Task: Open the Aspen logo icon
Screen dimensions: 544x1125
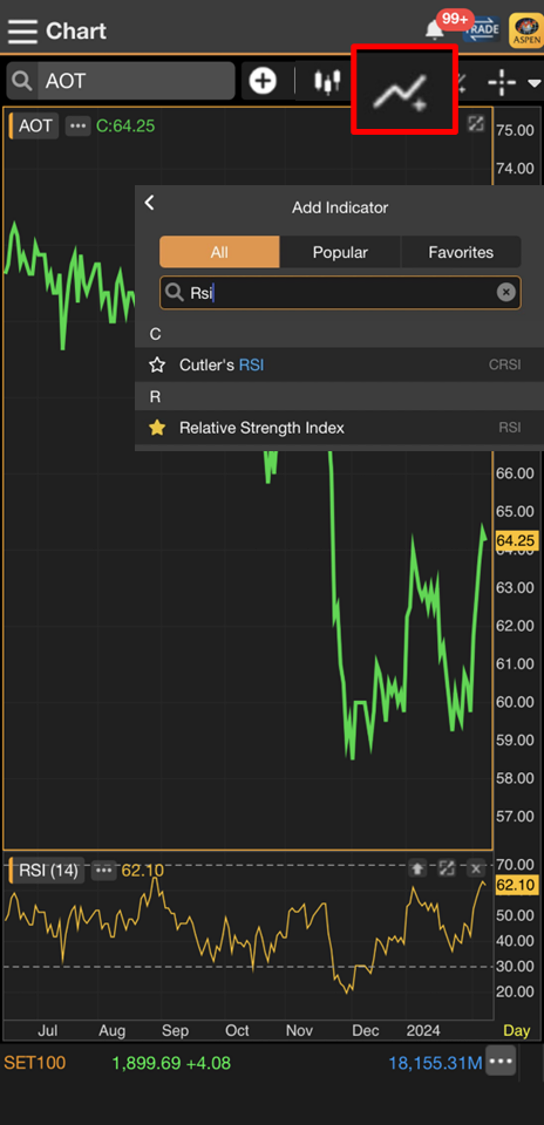Action: click(526, 31)
